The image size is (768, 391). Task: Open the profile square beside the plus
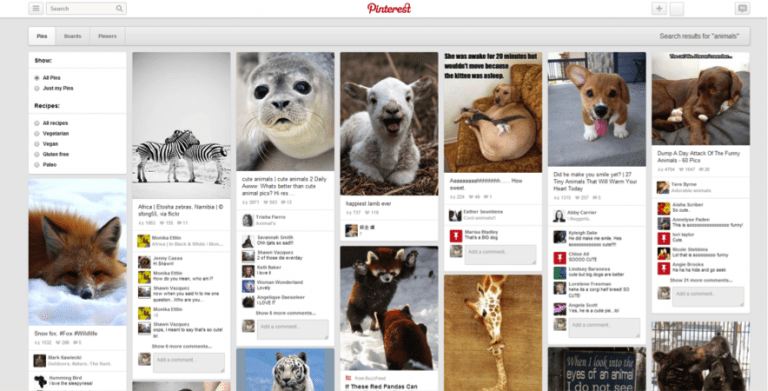point(676,9)
